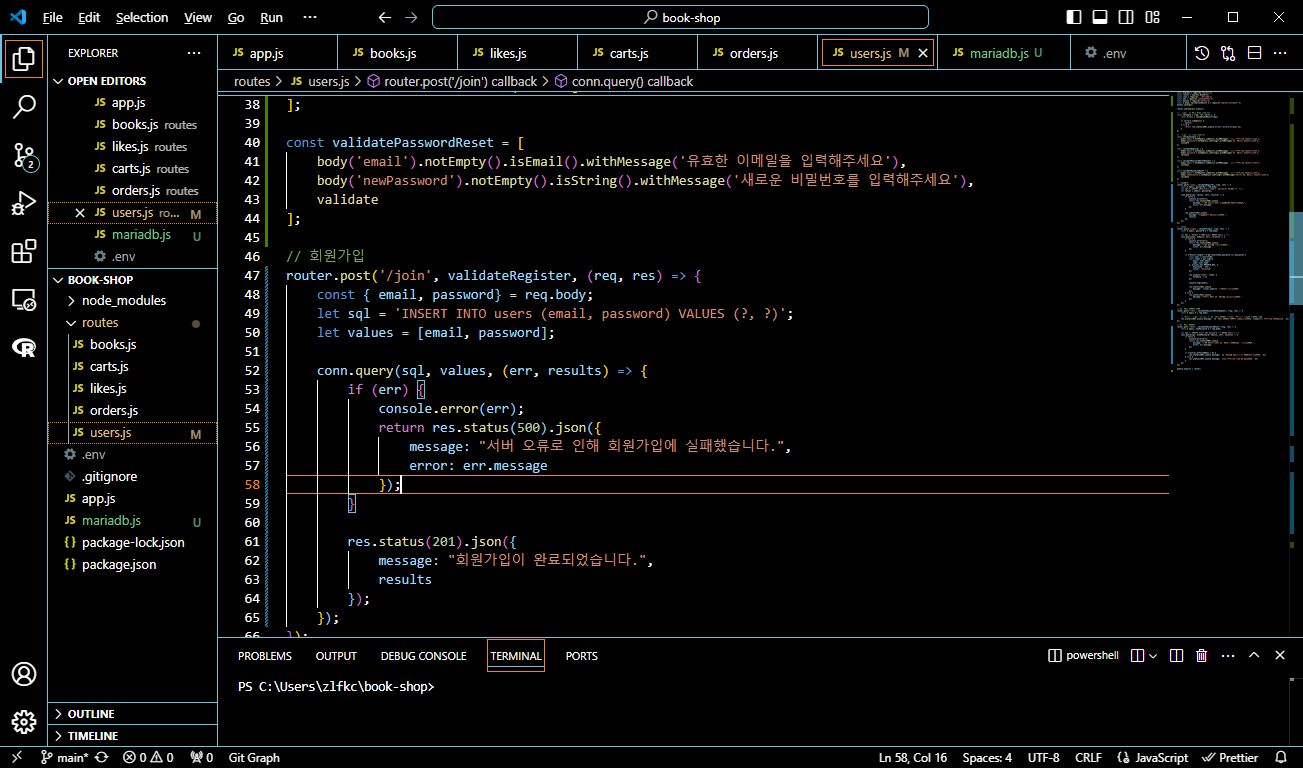Open the customize layout icon
Image resolution: width=1303 pixels, height=768 pixels.
[1152, 18]
